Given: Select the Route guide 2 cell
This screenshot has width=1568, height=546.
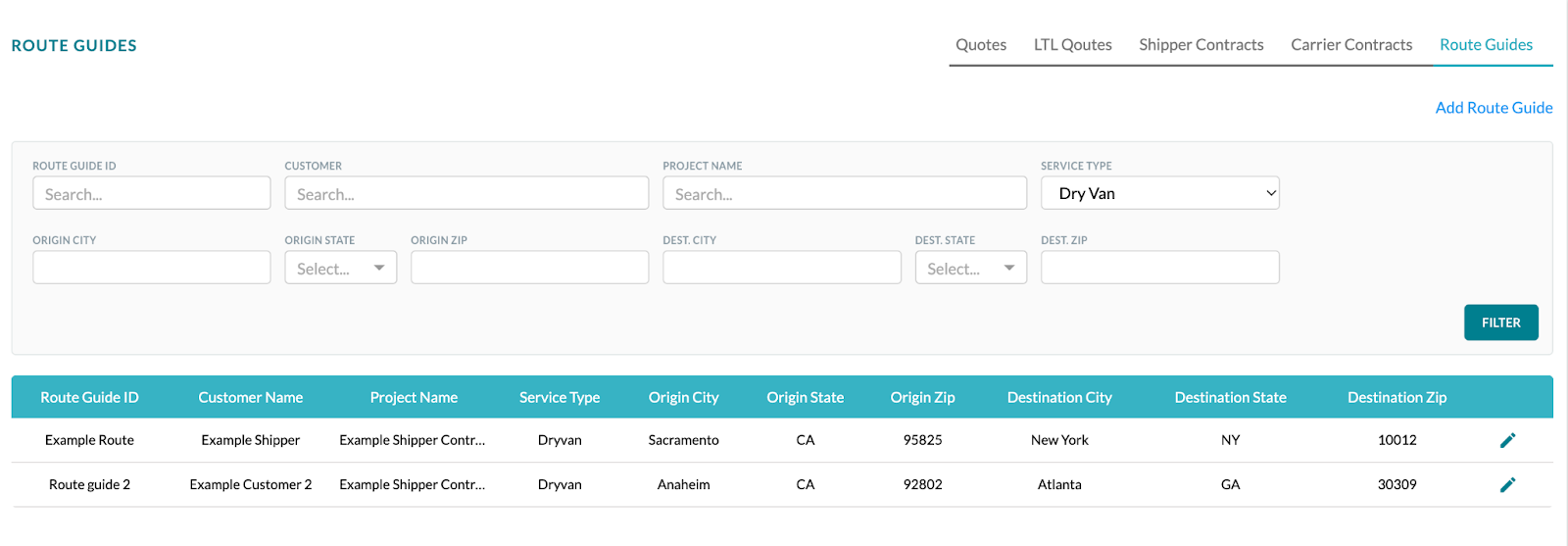Looking at the screenshot, I should coord(89,484).
